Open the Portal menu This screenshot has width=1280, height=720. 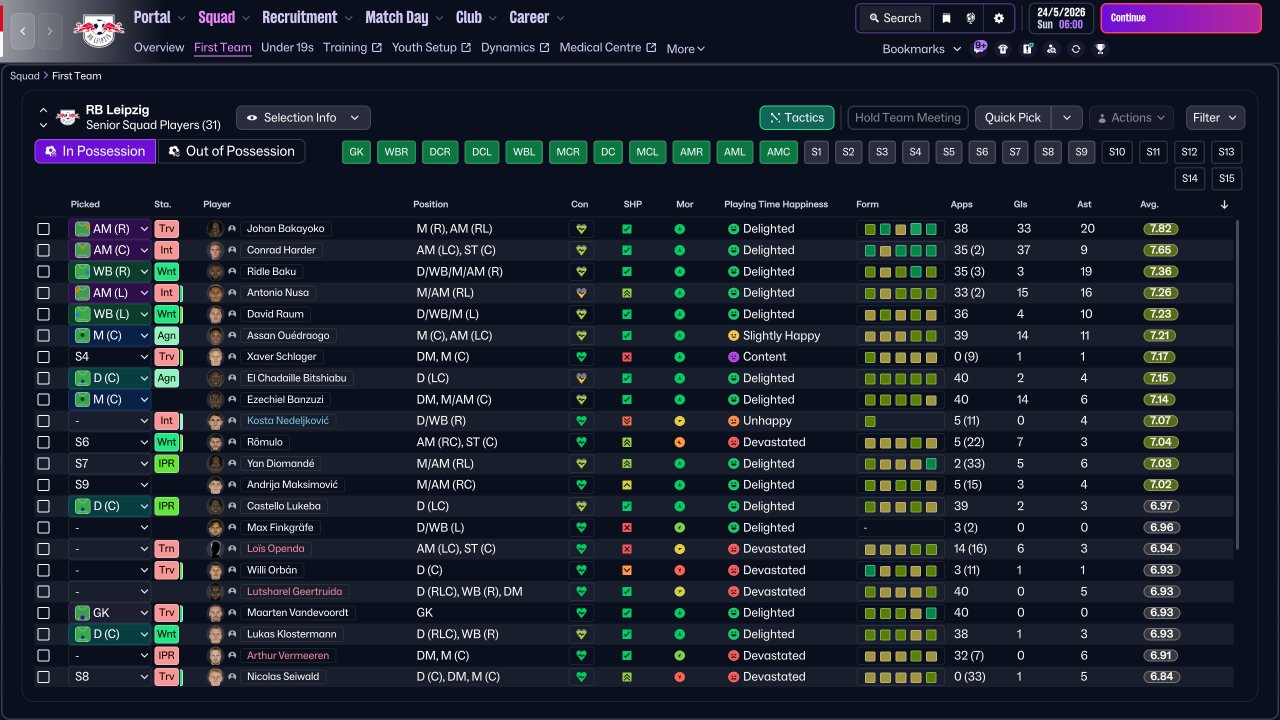[x=159, y=17]
